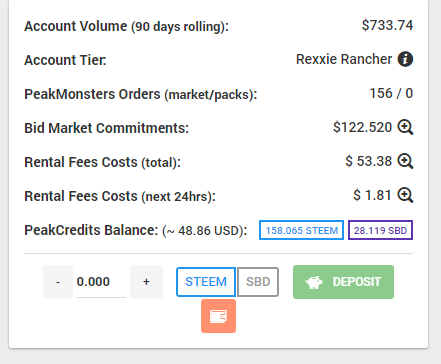Click the green Deposit button
Screen dimensions: 441x364
343,282
